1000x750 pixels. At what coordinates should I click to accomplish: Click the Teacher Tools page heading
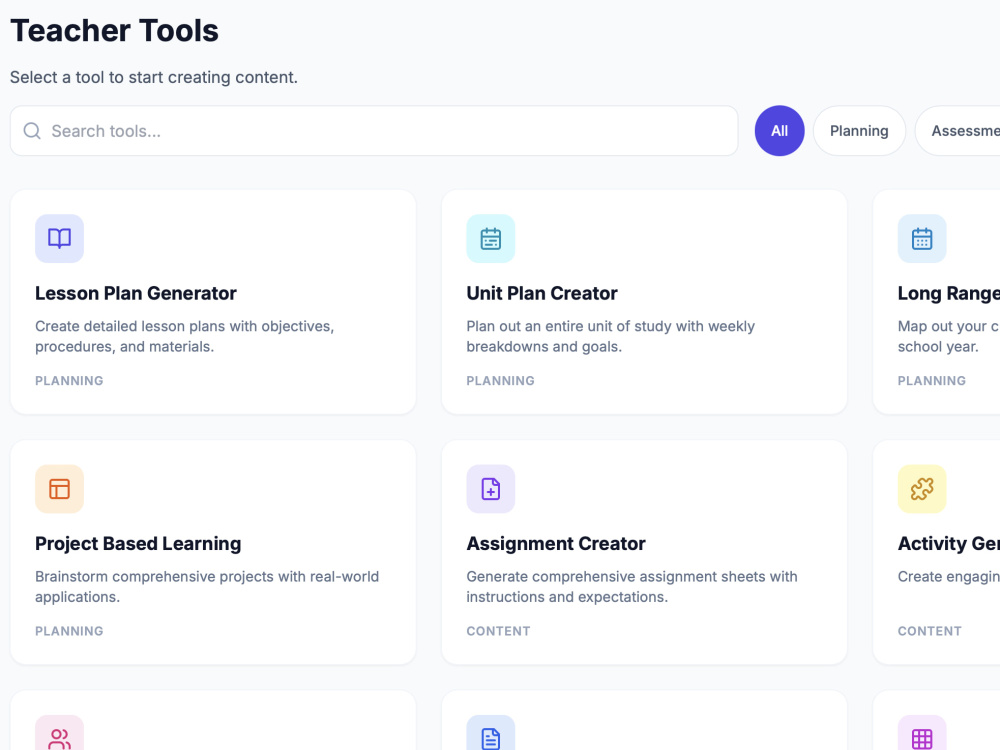pyautogui.click(x=114, y=31)
